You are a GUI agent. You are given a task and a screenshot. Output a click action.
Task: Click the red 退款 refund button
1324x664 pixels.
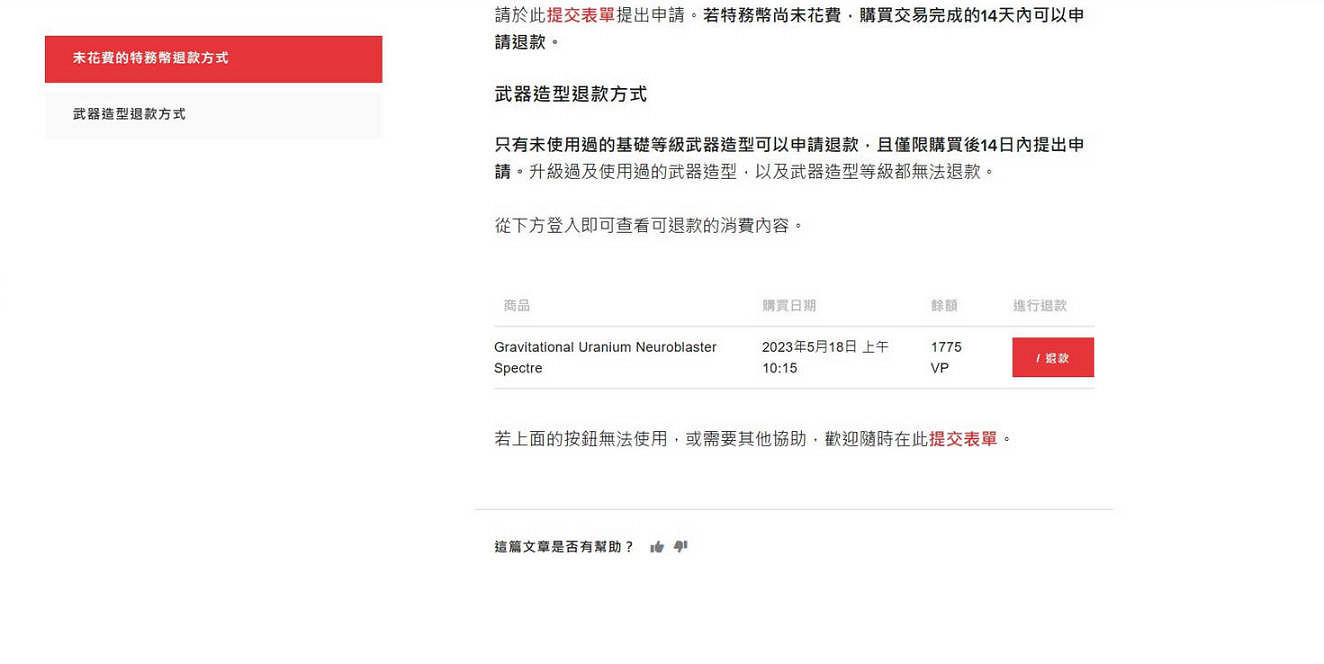(1052, 357)
